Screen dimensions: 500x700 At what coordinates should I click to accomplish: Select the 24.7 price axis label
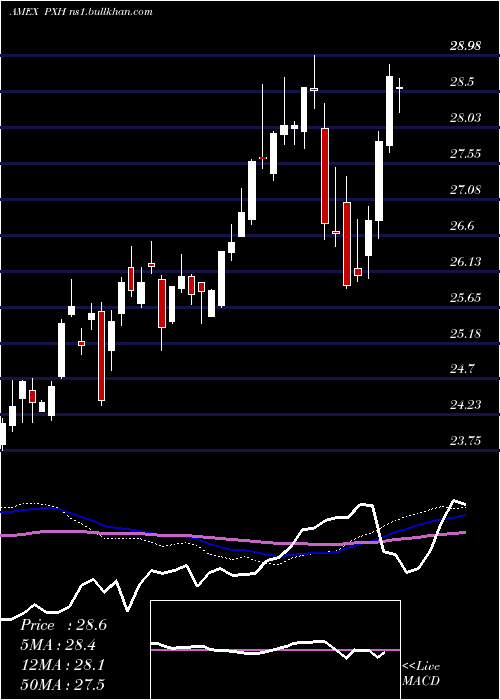click(462, 369)
